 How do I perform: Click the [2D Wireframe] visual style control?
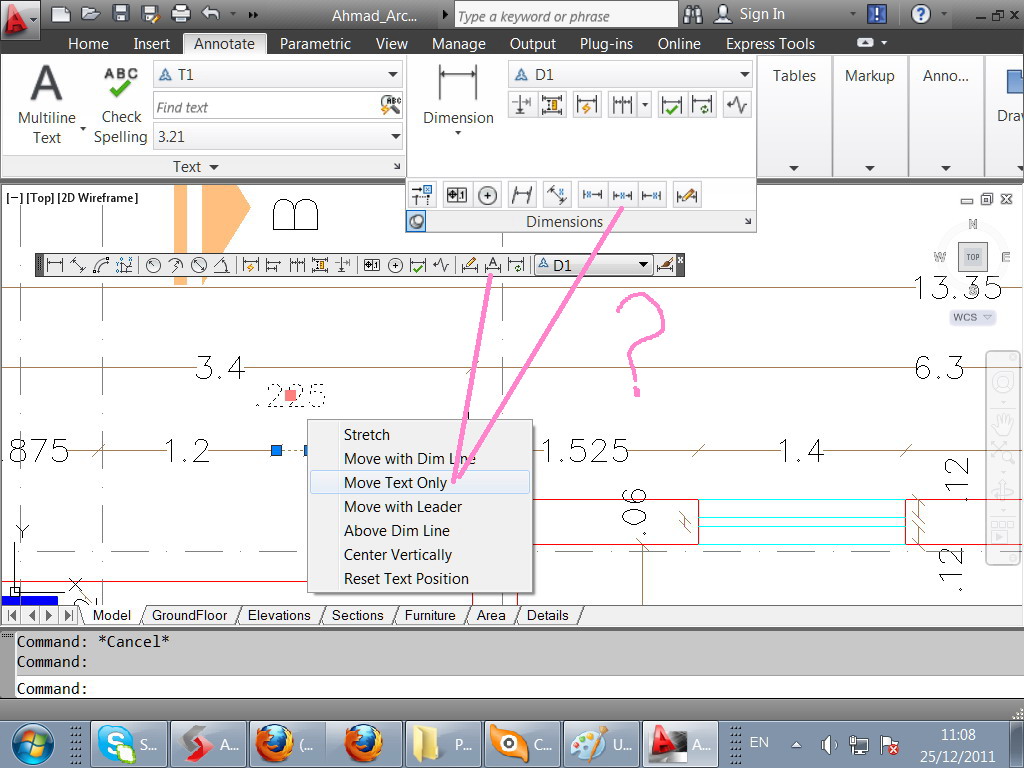tap(98, 198)
